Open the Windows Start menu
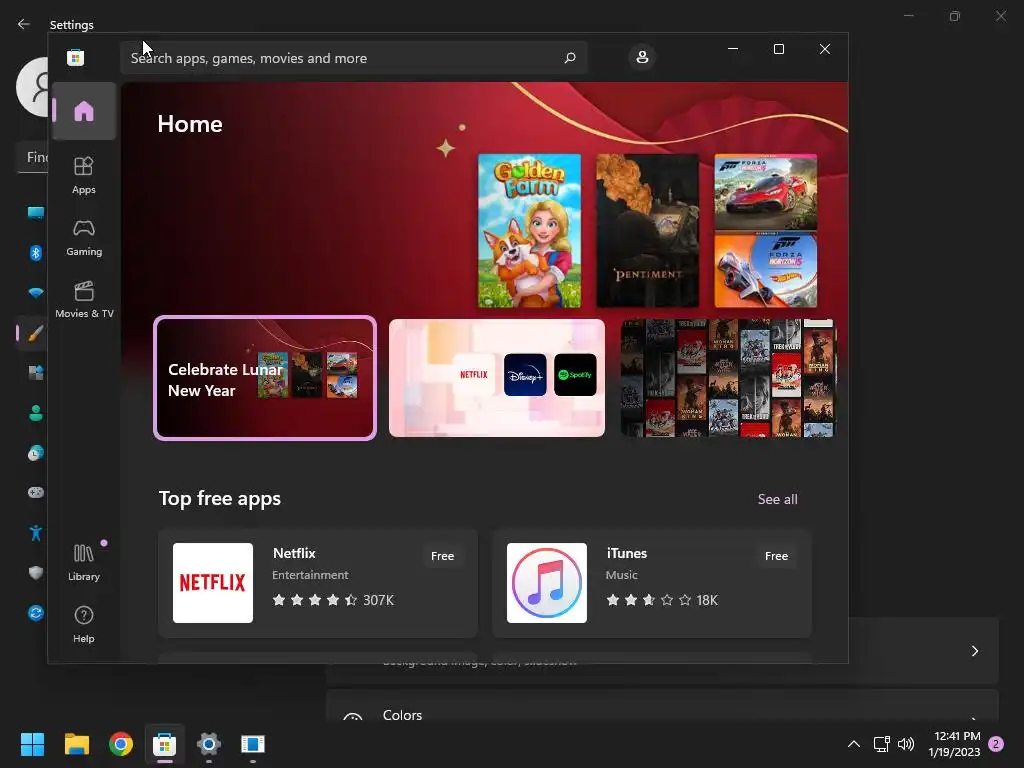The height and width of the screenshot is (768, 1024). (32, 744)
